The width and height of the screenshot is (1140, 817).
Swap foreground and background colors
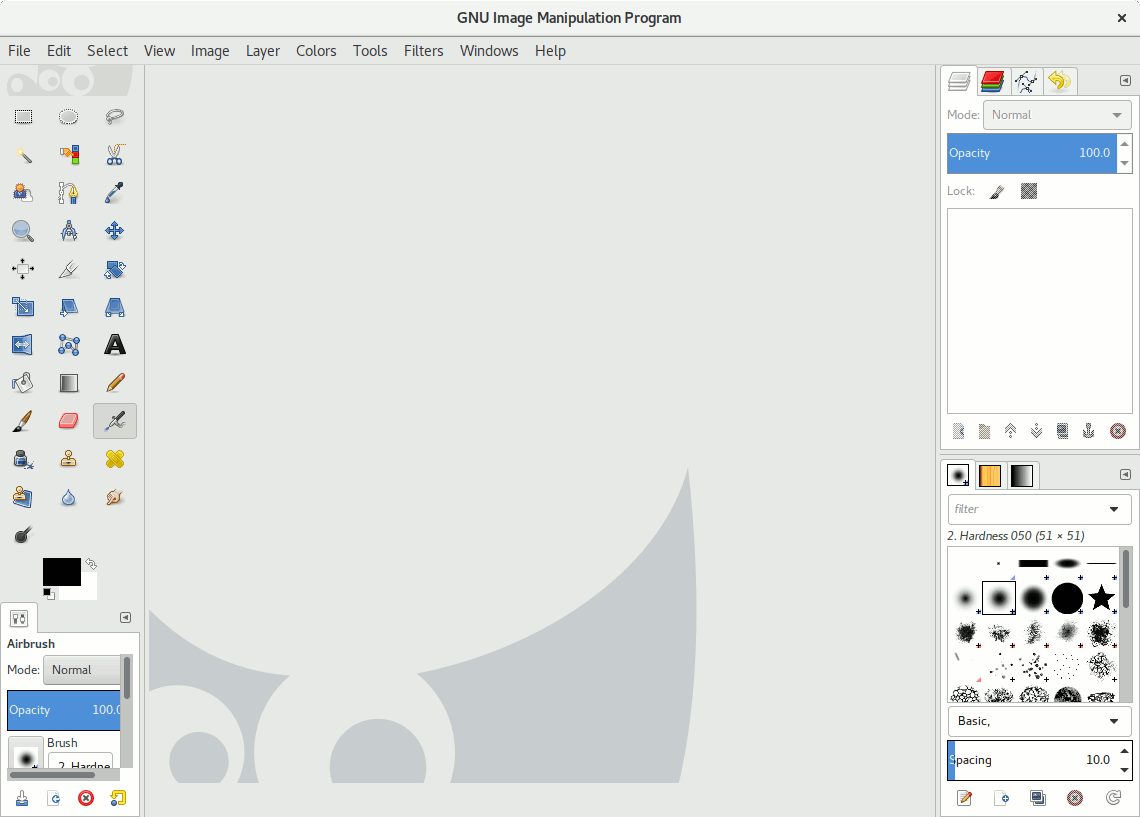pyautogui.click(x=91, y=563)
